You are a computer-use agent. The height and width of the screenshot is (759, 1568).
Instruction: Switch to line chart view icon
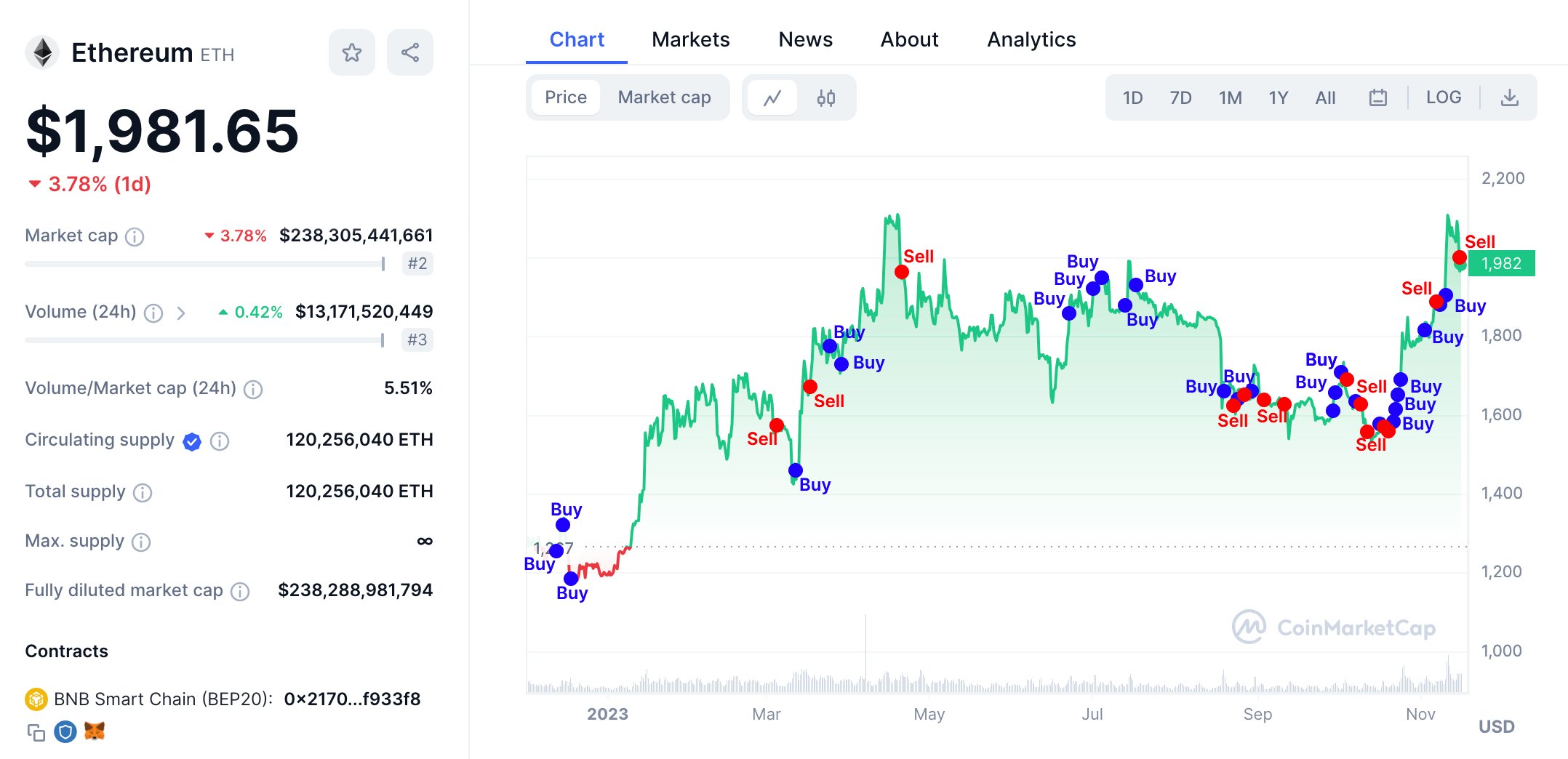coord(772,97)
